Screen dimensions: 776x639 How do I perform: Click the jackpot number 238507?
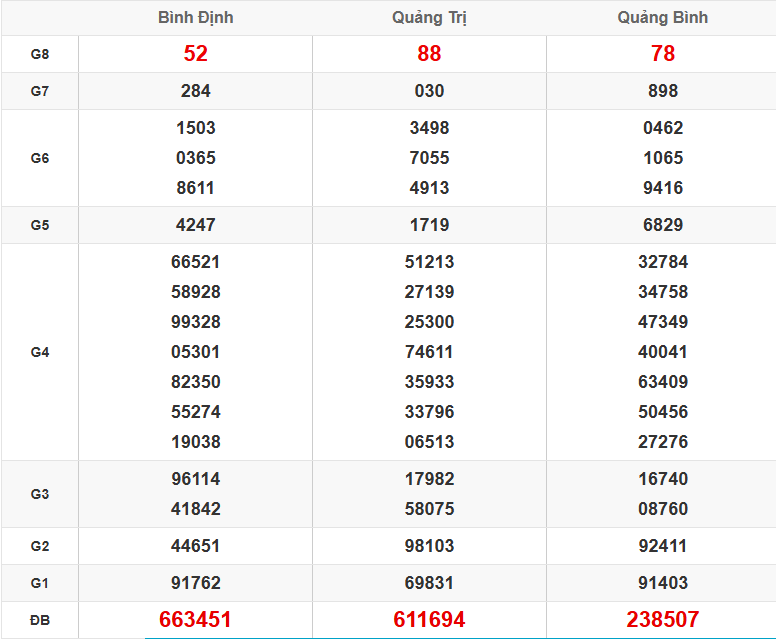click(662, 620)
